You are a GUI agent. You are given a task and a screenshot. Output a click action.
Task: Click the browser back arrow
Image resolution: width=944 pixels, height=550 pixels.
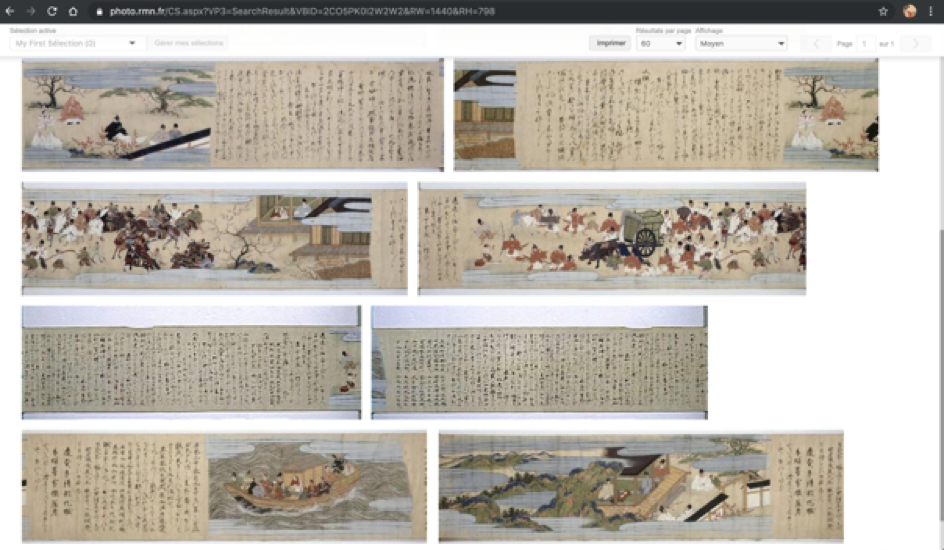coord(11,11)
